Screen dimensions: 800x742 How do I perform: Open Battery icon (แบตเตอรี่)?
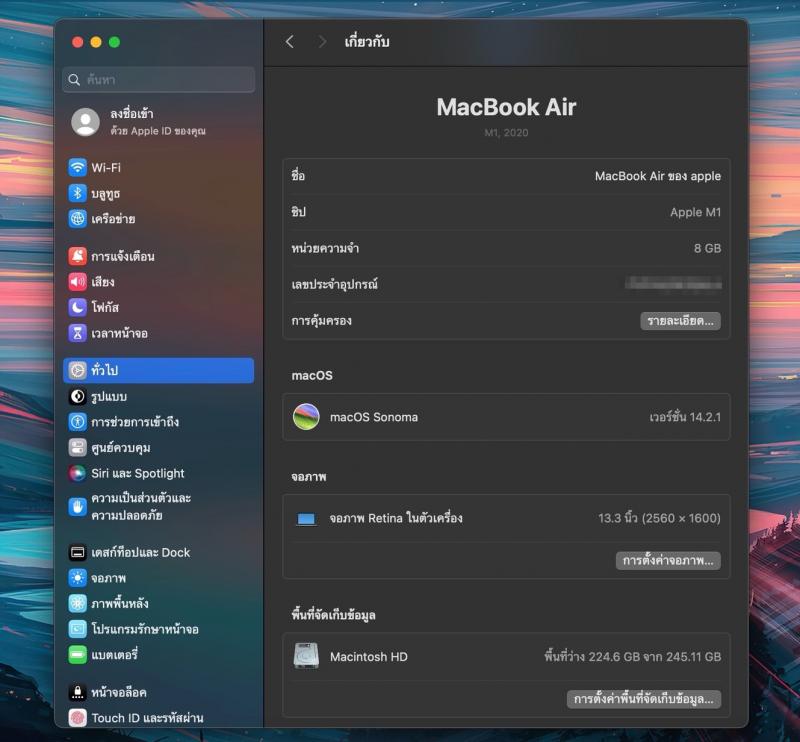pos(78,654)
